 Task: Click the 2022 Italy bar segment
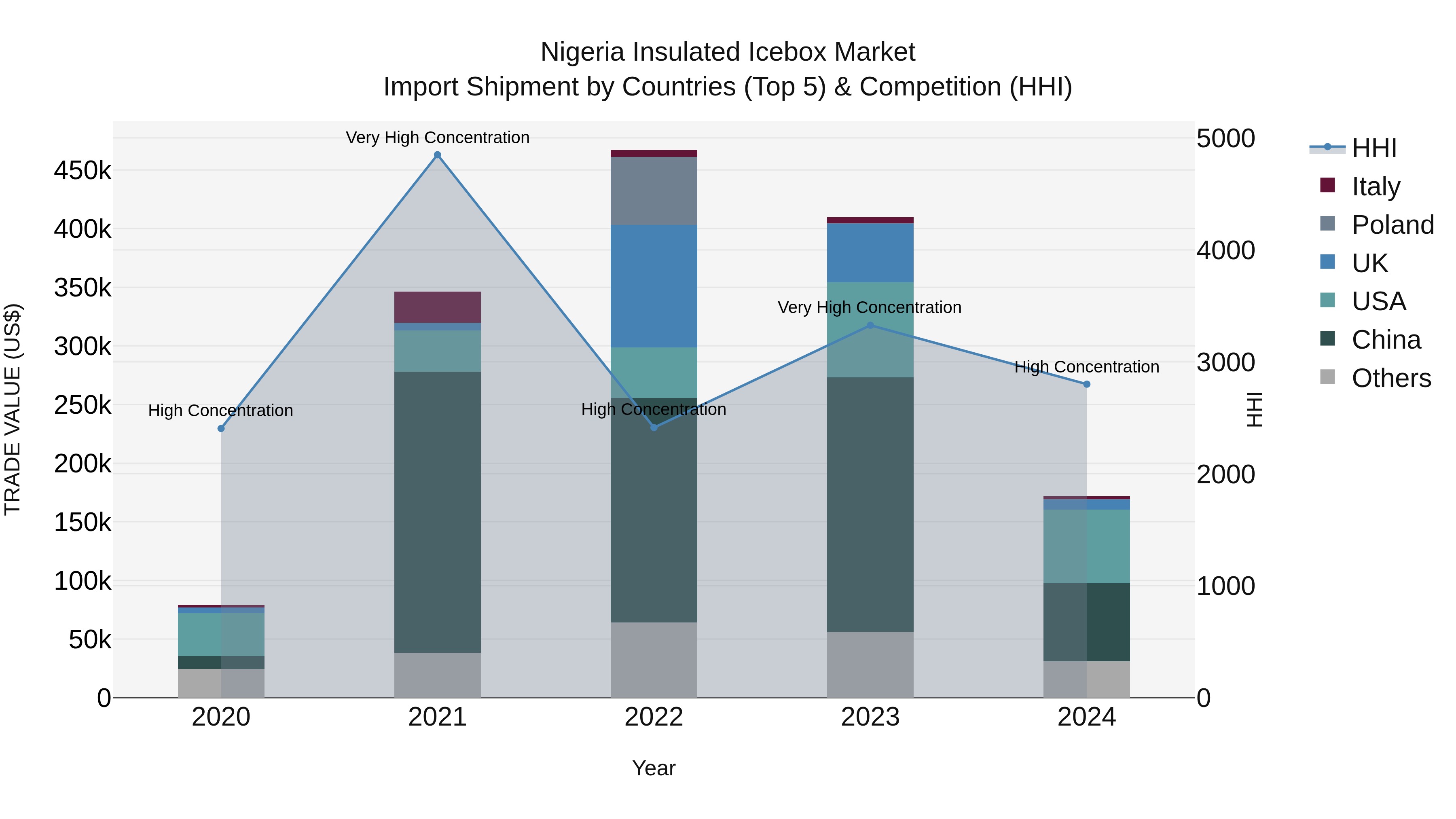[x=654, y=154]
